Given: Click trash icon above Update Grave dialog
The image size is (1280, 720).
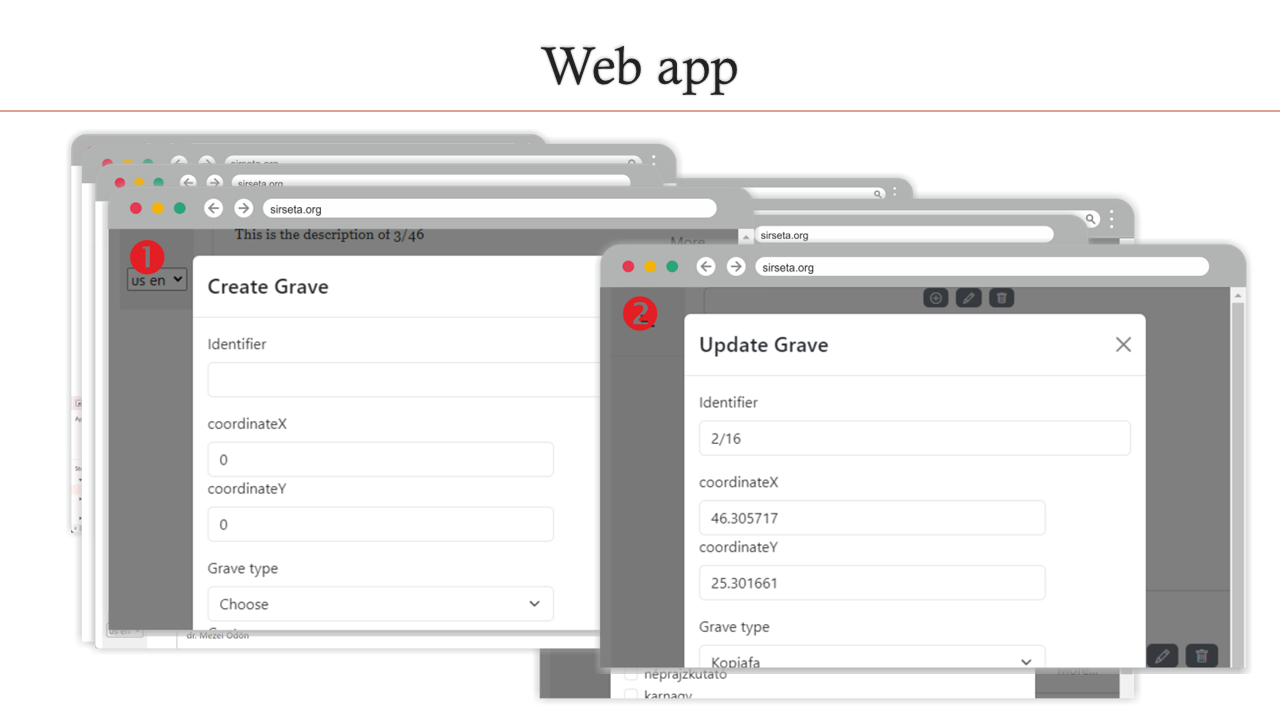Looking at the screenshot, I should pyautogui.click(x=1001, y=298).
